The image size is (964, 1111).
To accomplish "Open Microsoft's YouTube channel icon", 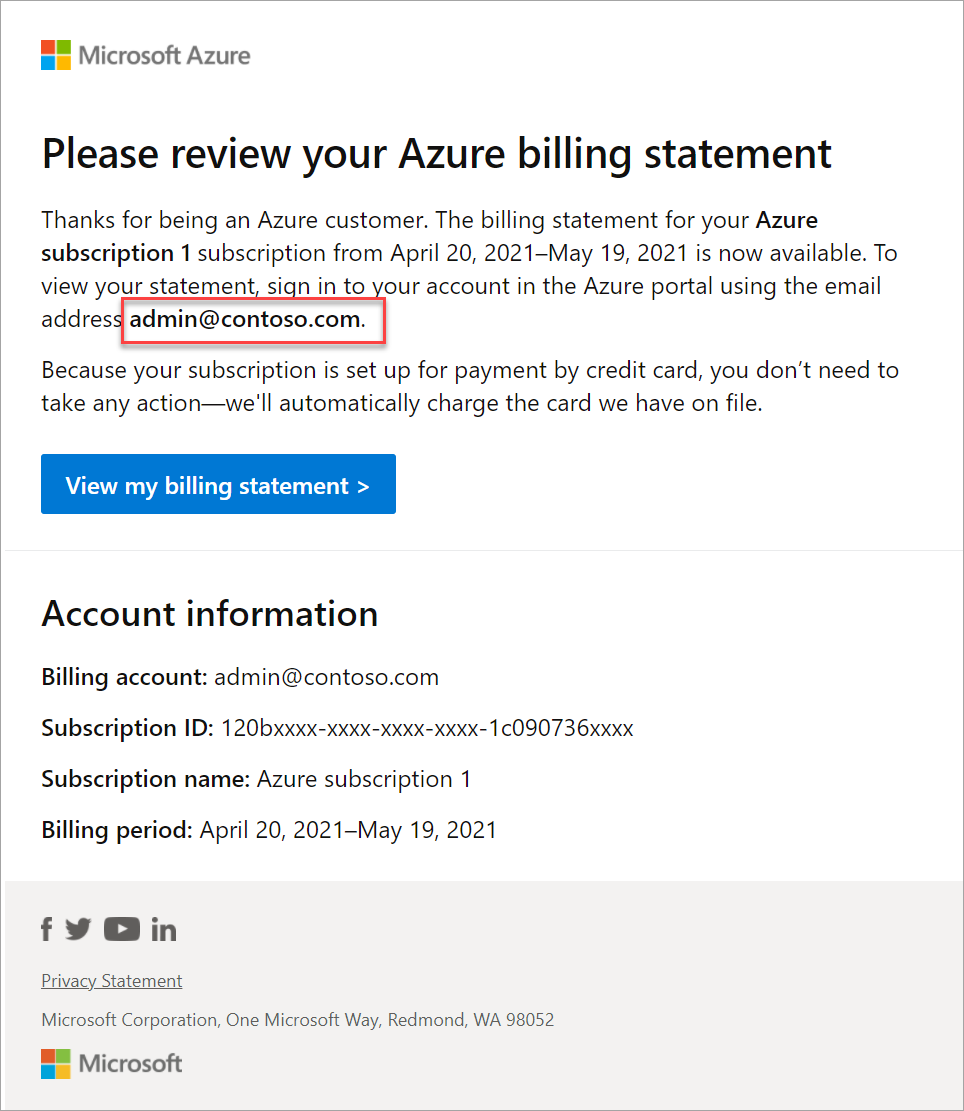I will coord(121,929).
